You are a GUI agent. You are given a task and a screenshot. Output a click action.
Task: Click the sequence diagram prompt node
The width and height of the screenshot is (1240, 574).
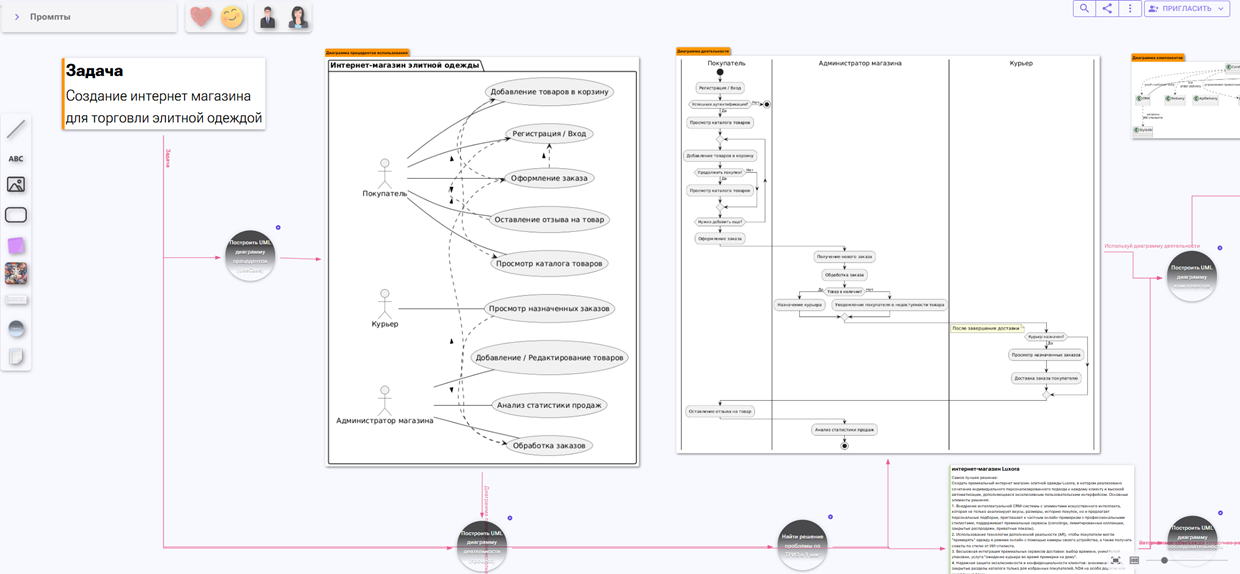click(x=1192, y=540)
